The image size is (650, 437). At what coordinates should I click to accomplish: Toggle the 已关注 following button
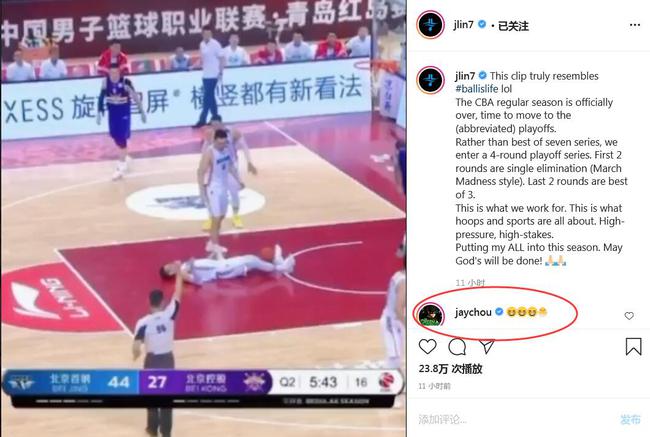coord(513,26)
